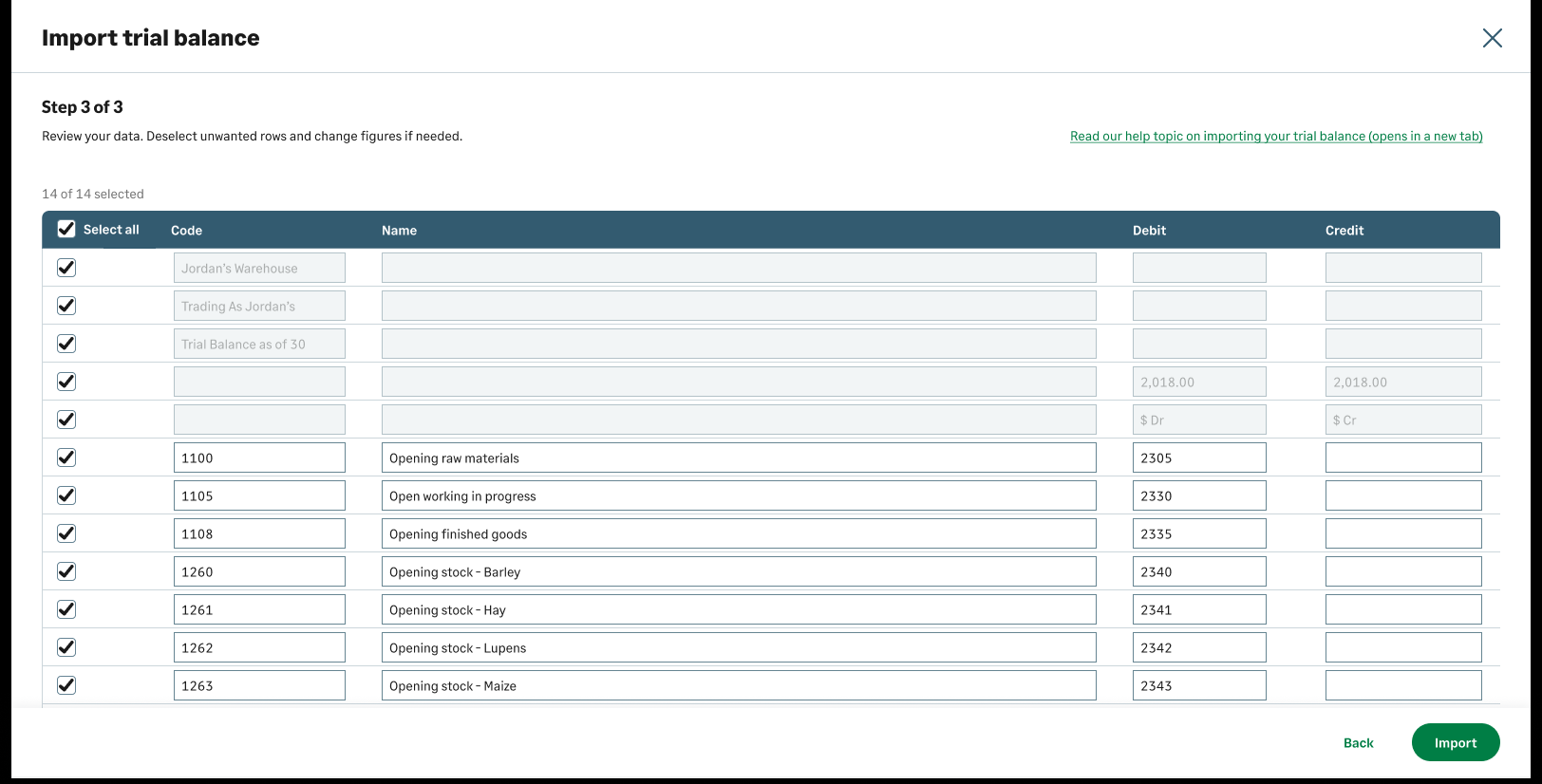Click credit field for Opening stock - Barley
Screen dimensions: 1542x784
coord(1402,571)
